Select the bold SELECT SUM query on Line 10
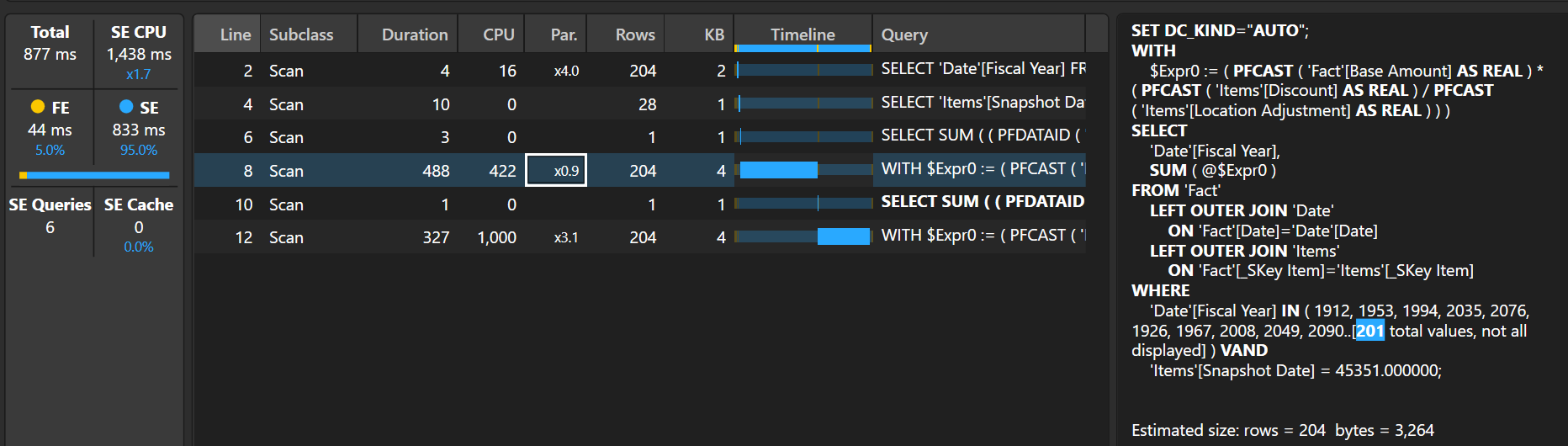The image size is (1568, 446). coord(982,202)
